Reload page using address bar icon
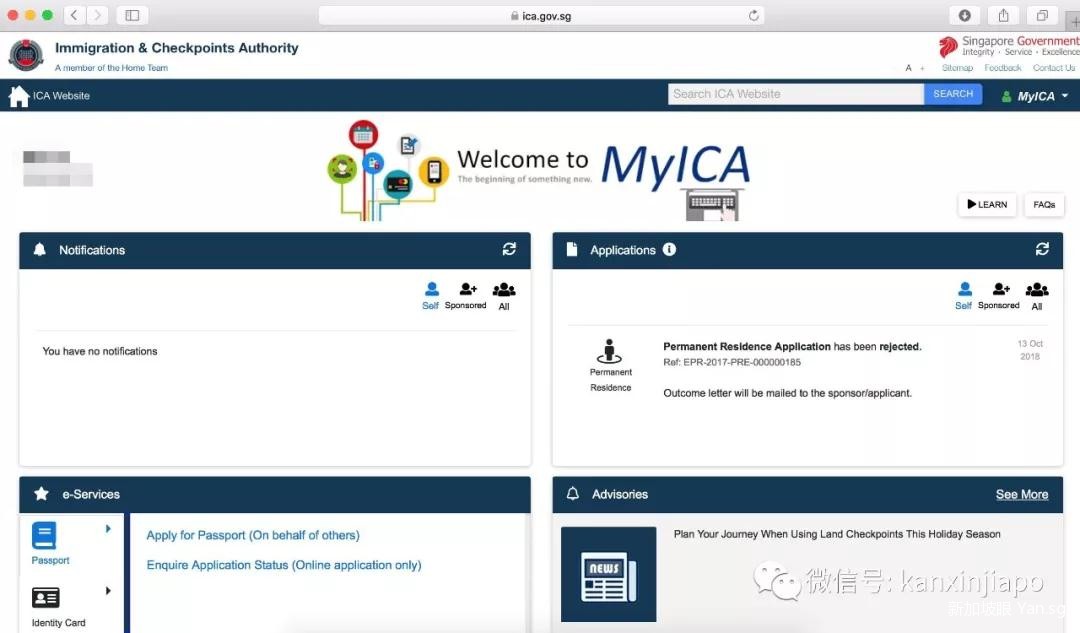The width and height of the screenshot is (1080, 633). click(x=754, y=16)
